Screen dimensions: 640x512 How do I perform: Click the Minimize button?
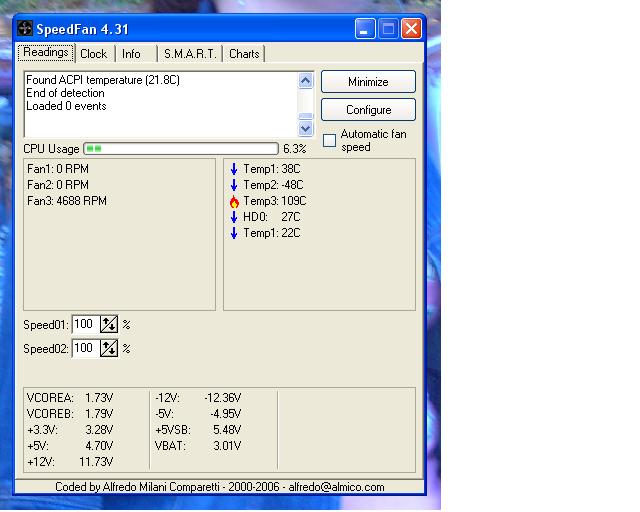coord(368,82)
